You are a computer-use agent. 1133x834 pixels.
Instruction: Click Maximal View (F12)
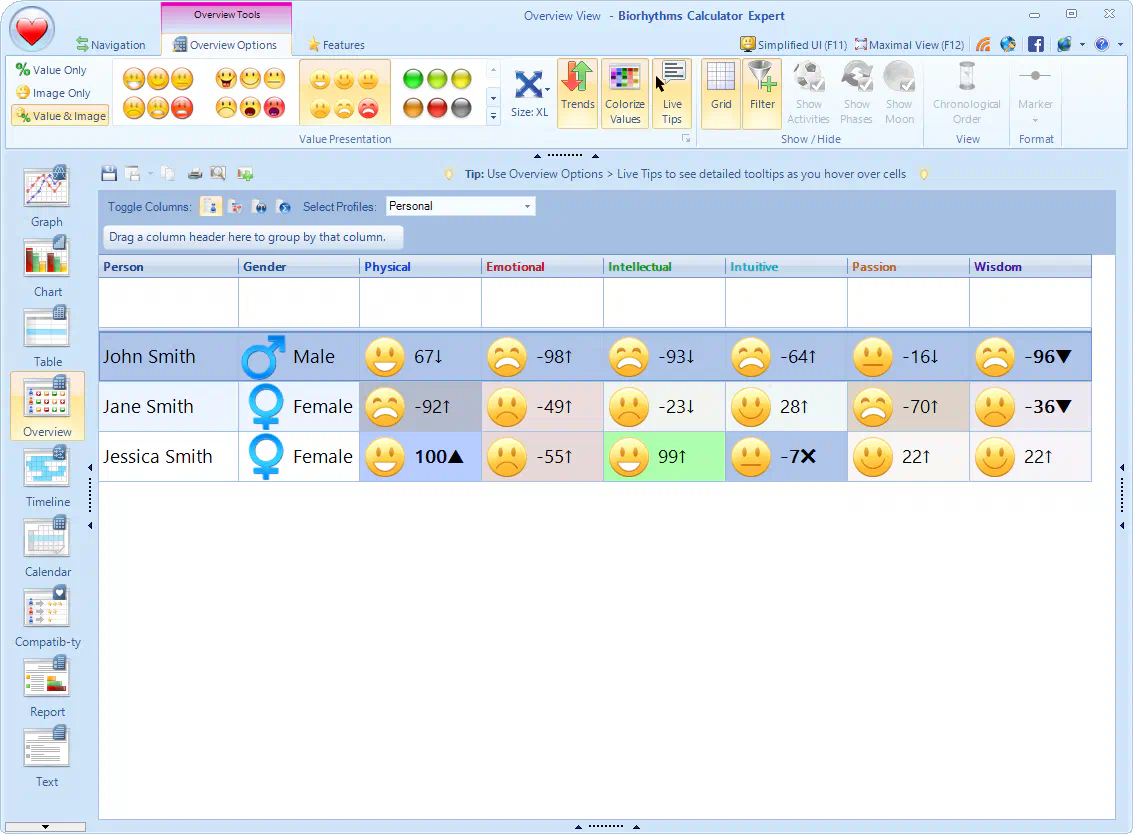pos(909,44)
